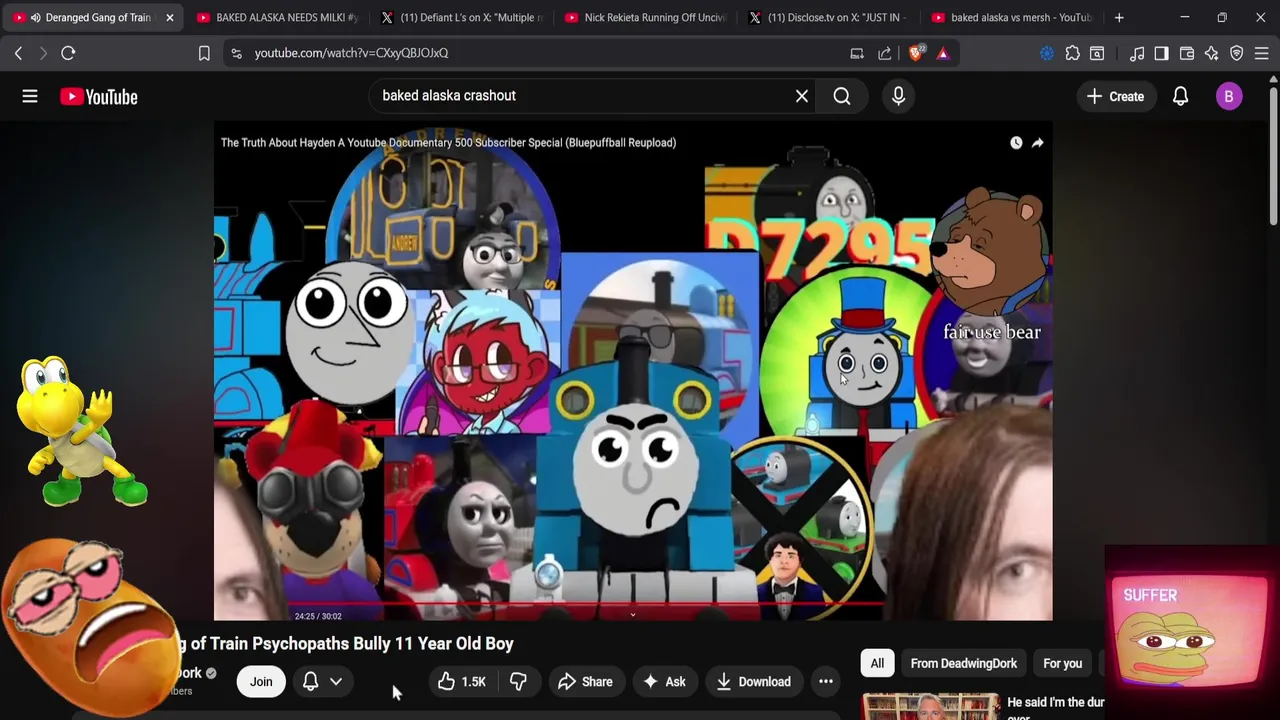The image size is (1280, 720).
Task: Switch to the Nick Rekieta tab
Action: (644, 17)
